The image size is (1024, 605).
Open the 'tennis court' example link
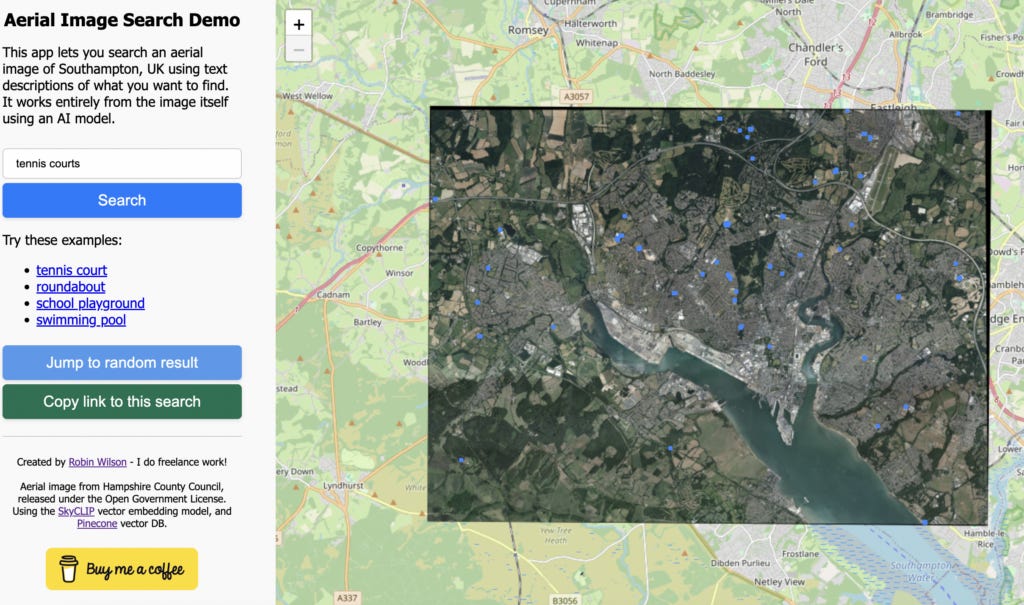coord(71,270)
